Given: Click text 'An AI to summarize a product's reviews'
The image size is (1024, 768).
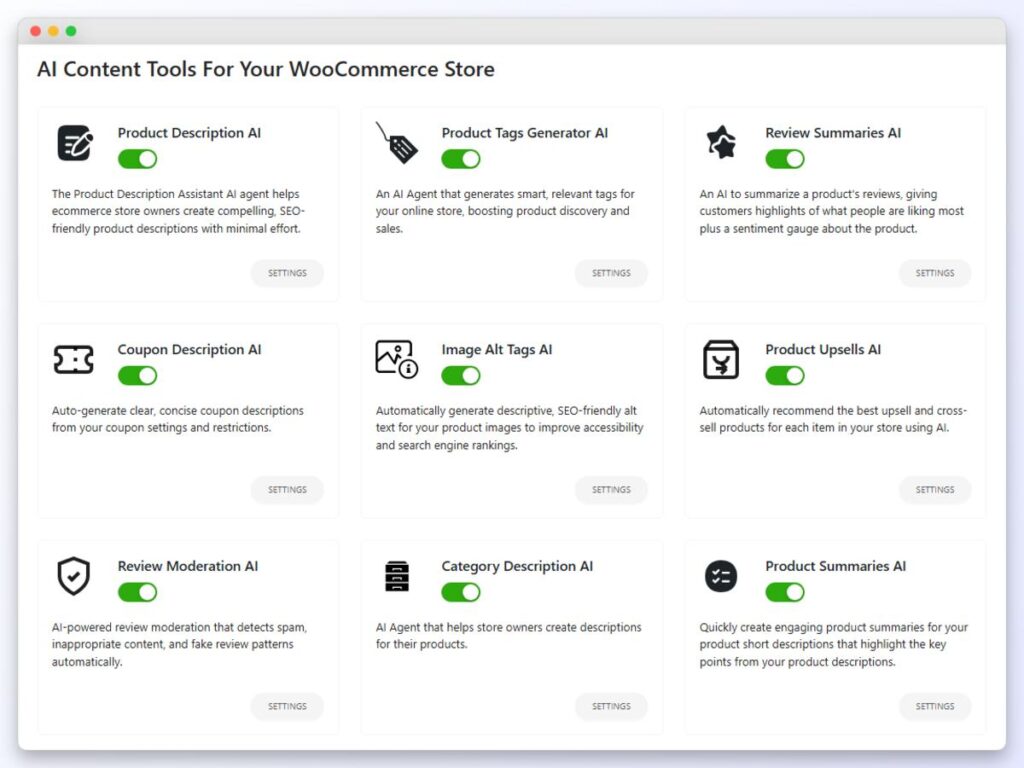Looking at the screenshot, I should [831, 212].
